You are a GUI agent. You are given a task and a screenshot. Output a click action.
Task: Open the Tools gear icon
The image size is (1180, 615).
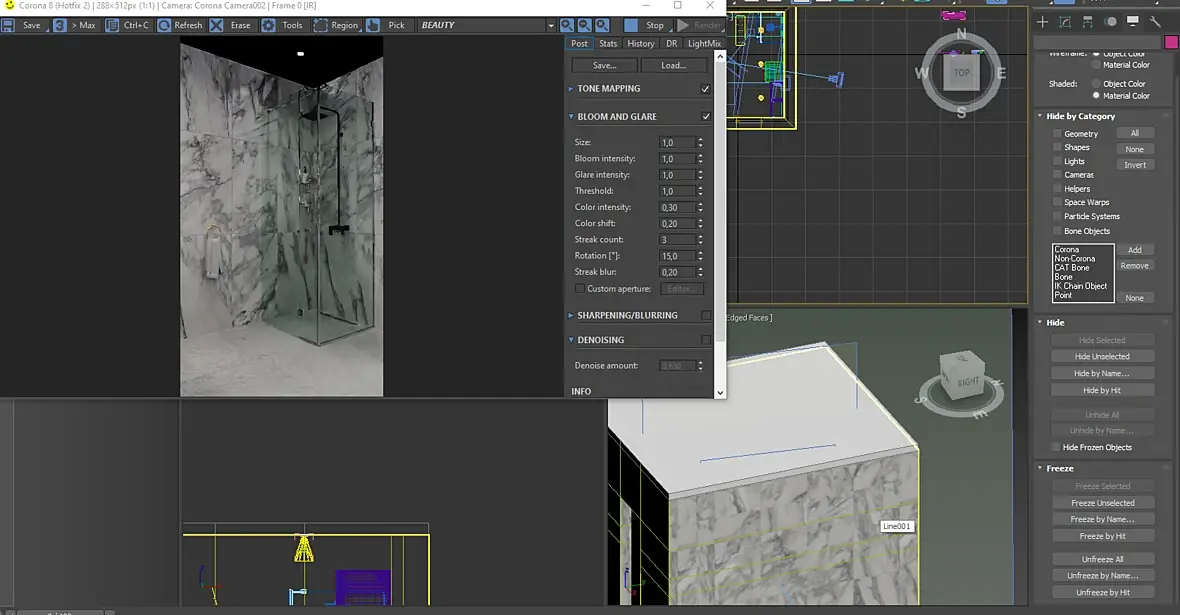pos(268,25)
